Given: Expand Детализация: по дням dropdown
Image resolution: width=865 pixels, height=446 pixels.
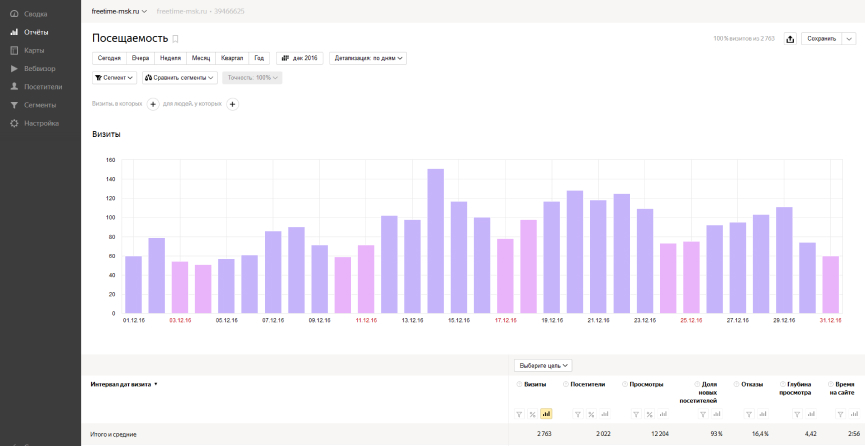Looking at the screenshot, I should [368, 58].
